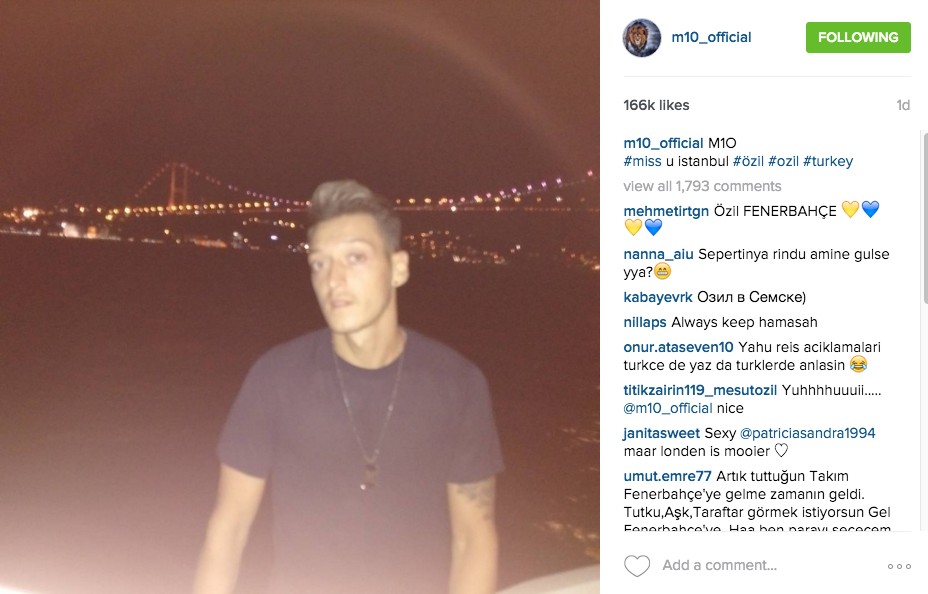Open the #turkey hashtag link
928x594 pixels.
[828, 161]
